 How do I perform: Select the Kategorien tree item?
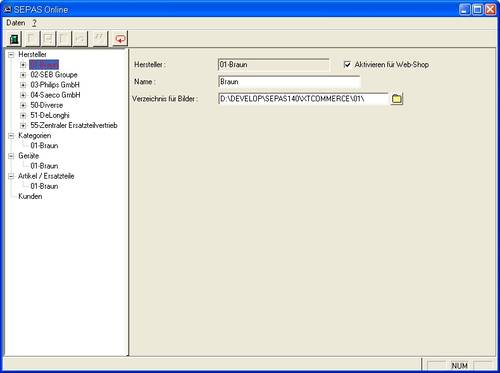pos(35,136)
